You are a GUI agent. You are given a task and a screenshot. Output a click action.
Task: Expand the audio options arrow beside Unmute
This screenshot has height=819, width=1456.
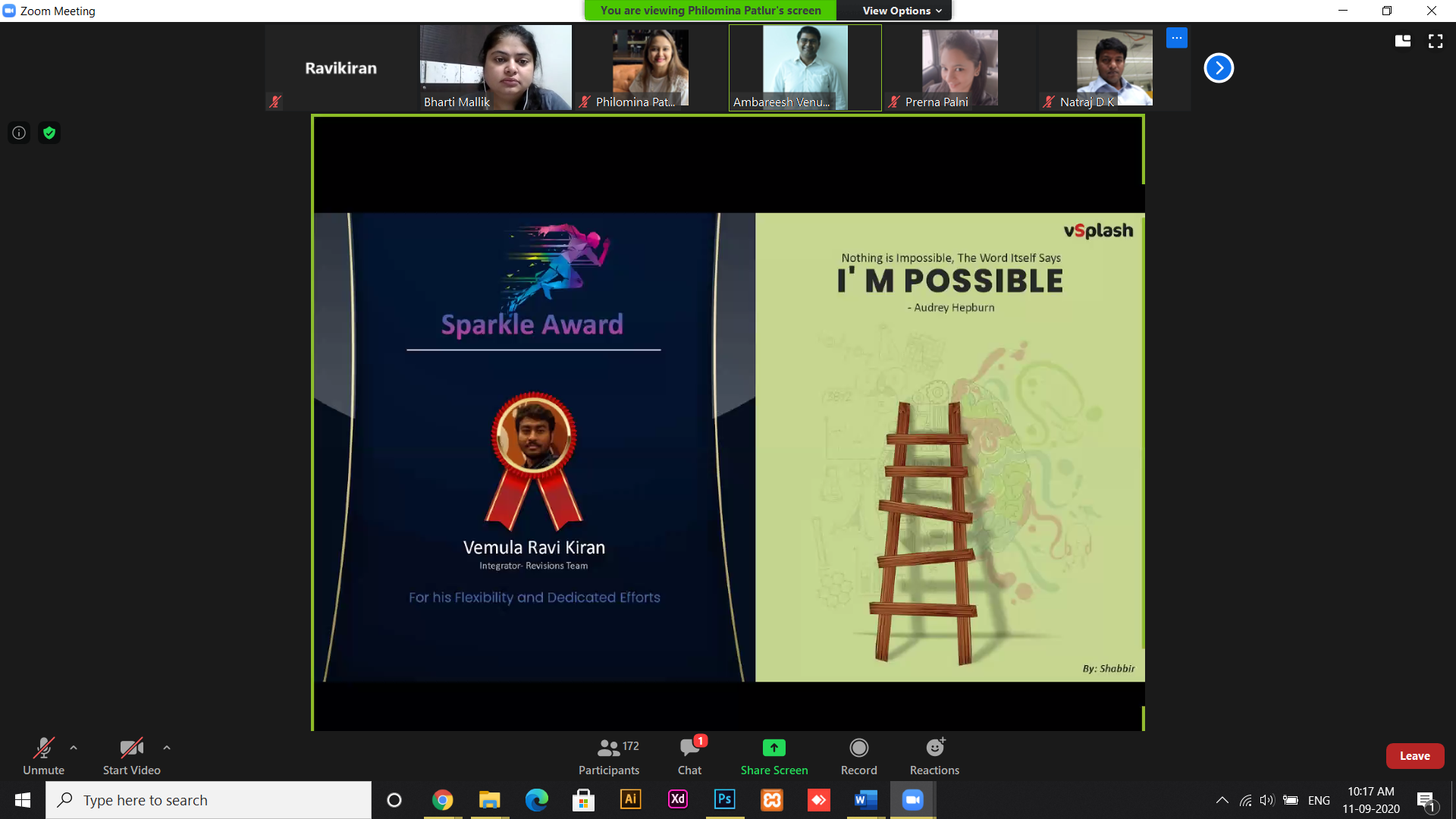click(74, 748)
